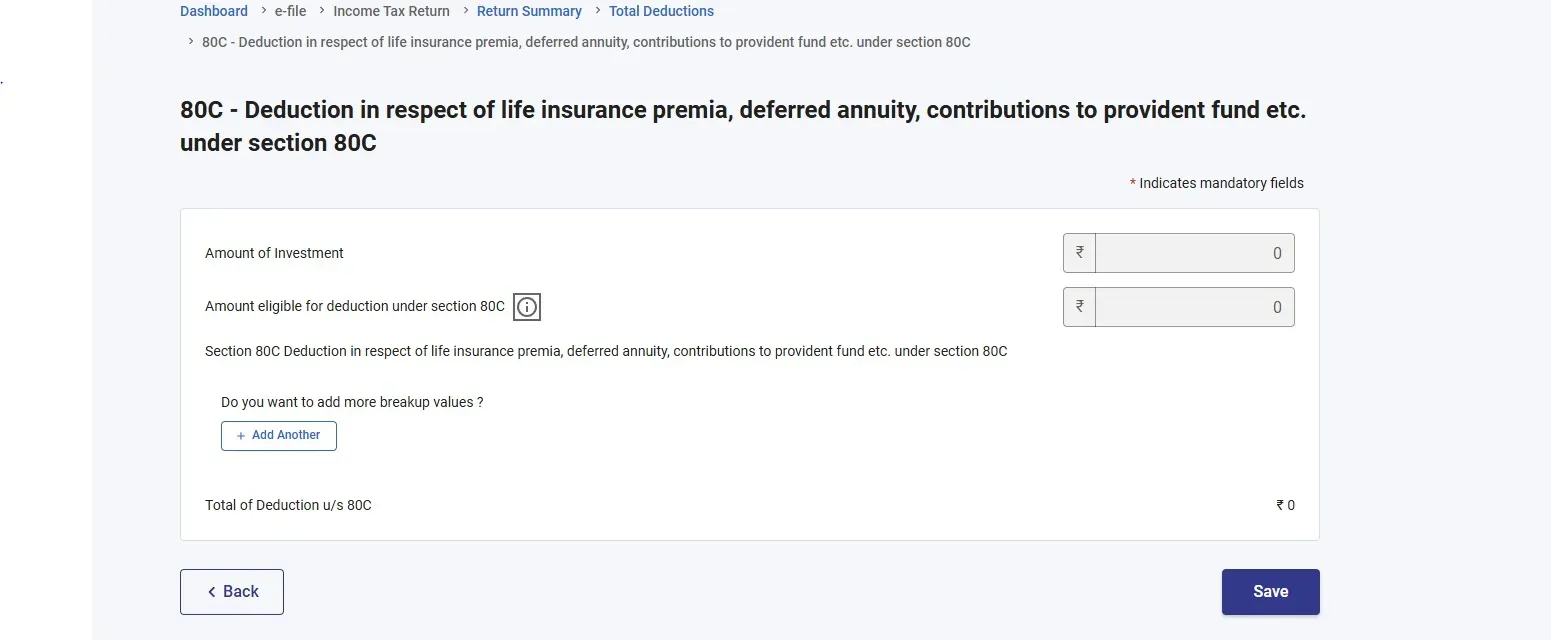Viewport: 1551px width, 640px height.
Task: Click Add Another to add breakup values
Action: 279,436
